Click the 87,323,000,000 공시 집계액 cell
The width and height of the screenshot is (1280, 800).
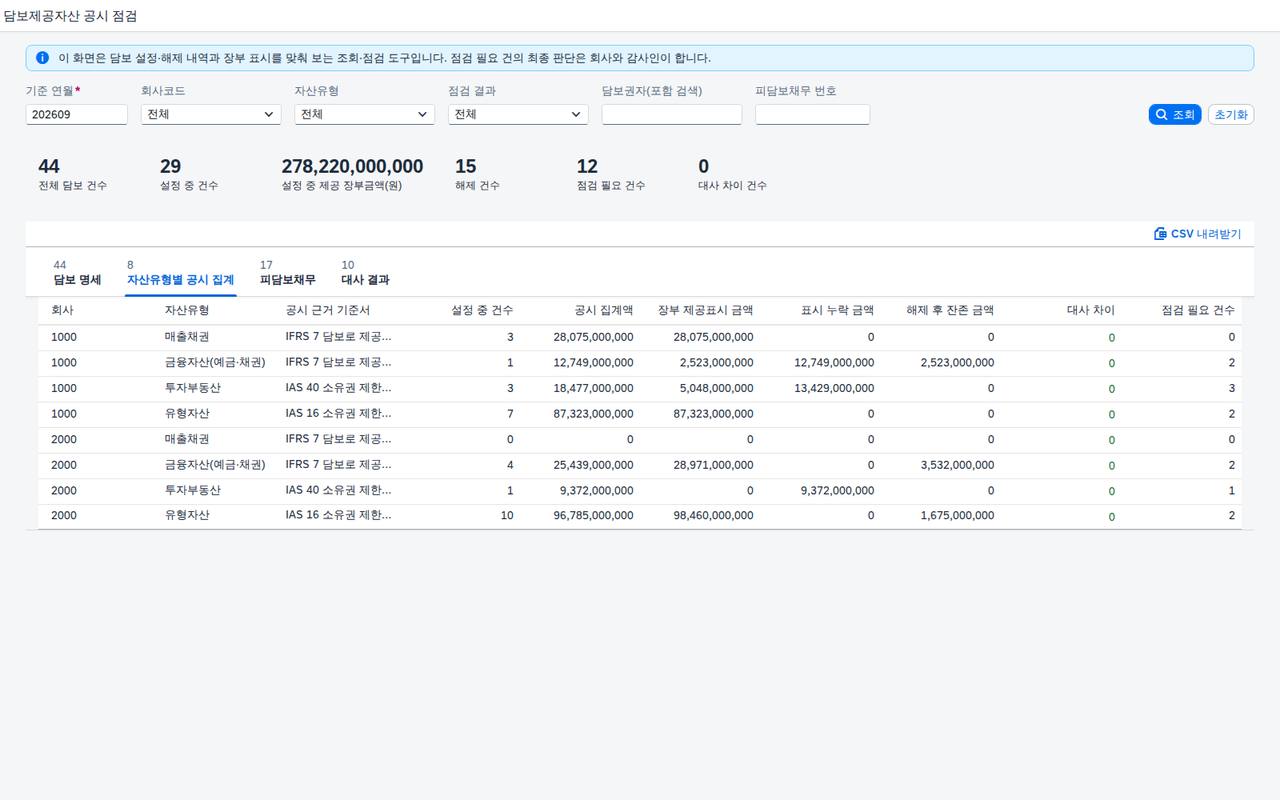pos(594,414)
